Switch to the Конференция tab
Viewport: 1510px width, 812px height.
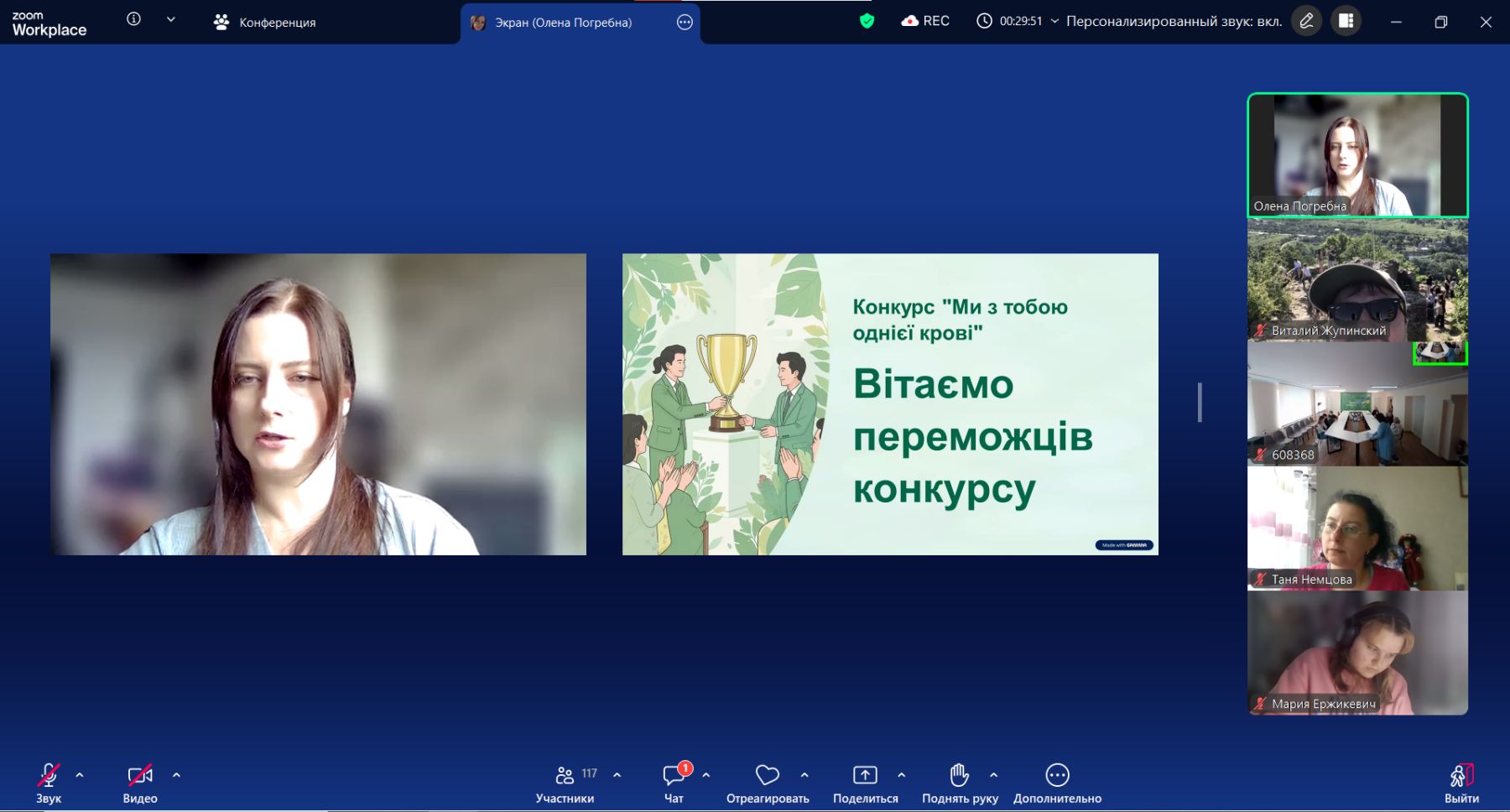[265, 23]
